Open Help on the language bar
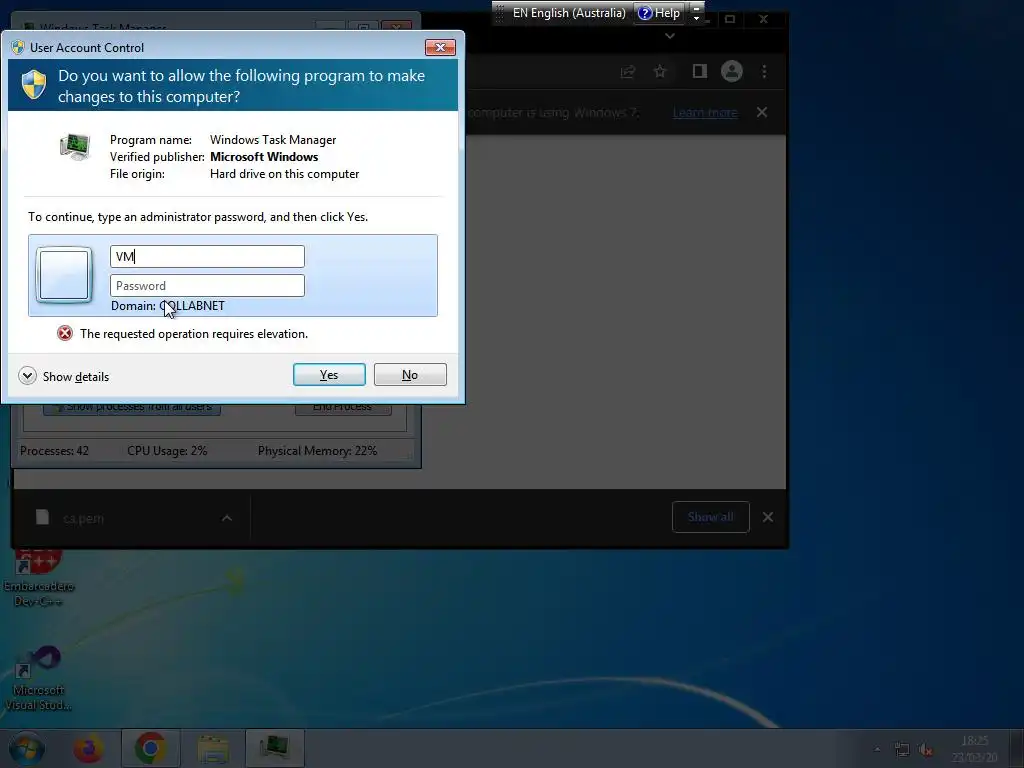This screenshot has height=768, width=1024. click(659, 13)
